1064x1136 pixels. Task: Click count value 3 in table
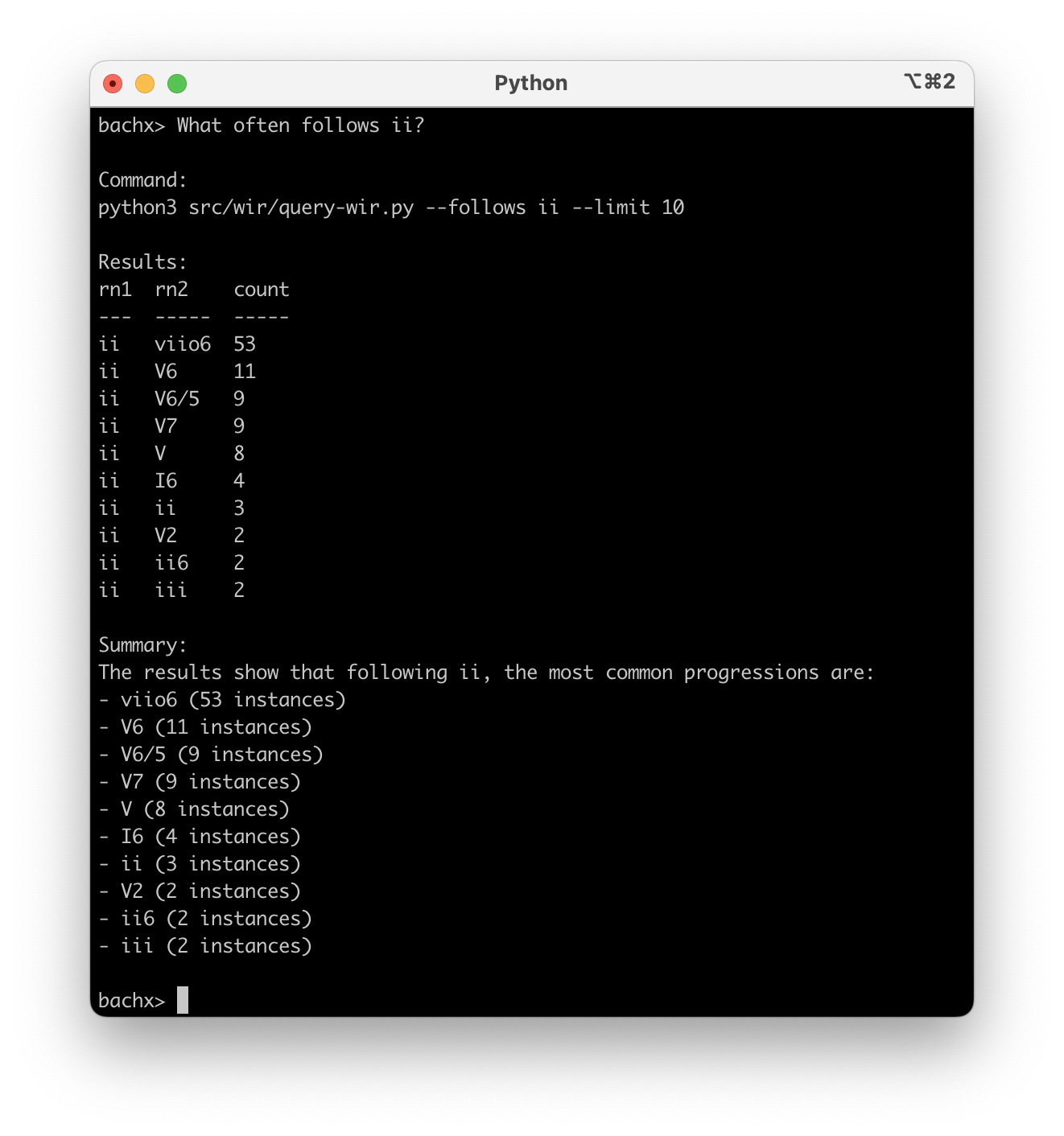click(x=239, y=508)
